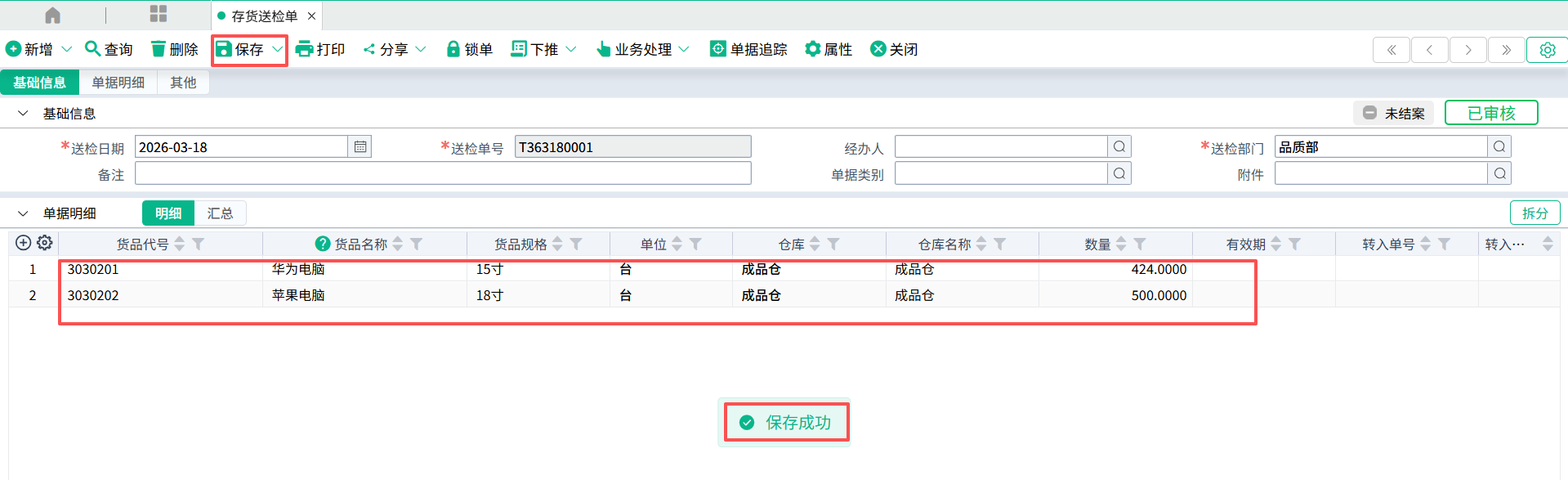Click the 打印 printer icon

coord(304,49)
